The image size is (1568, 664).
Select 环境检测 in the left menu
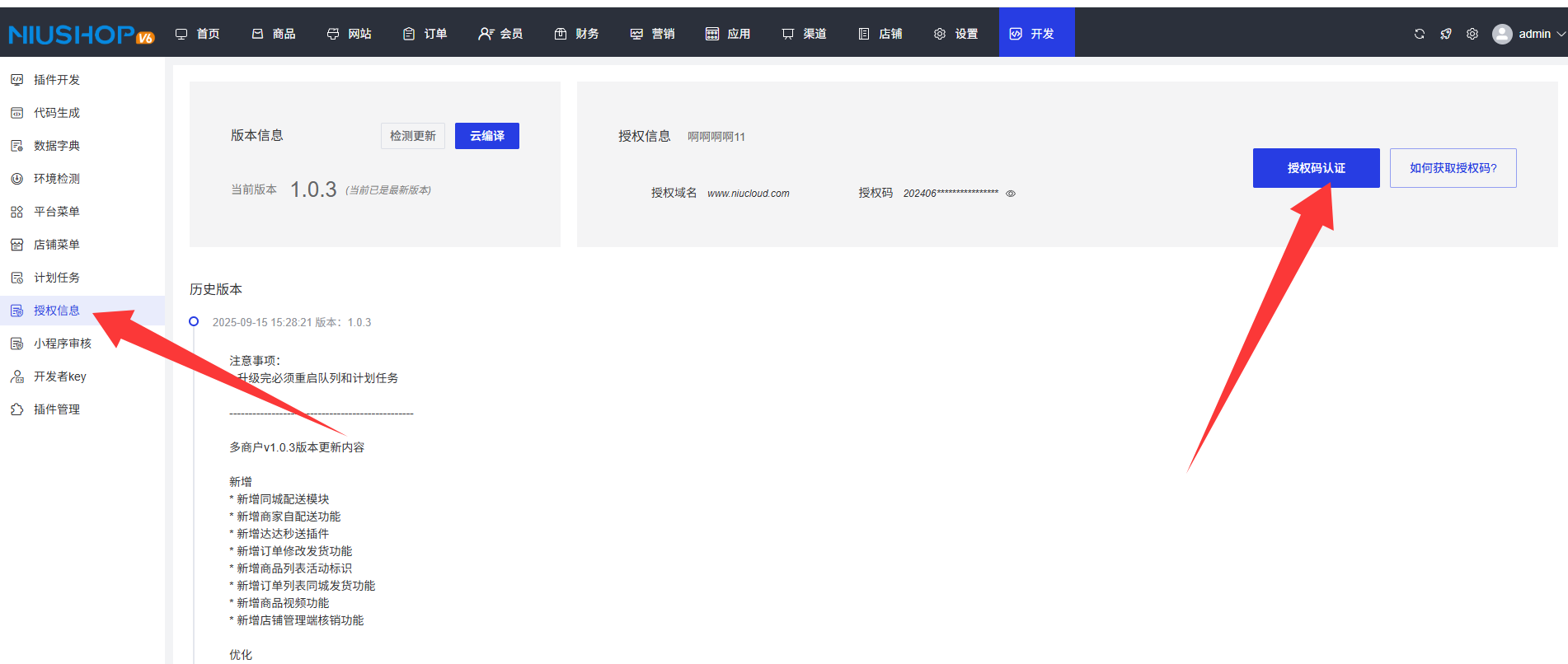tap(56, 179)
